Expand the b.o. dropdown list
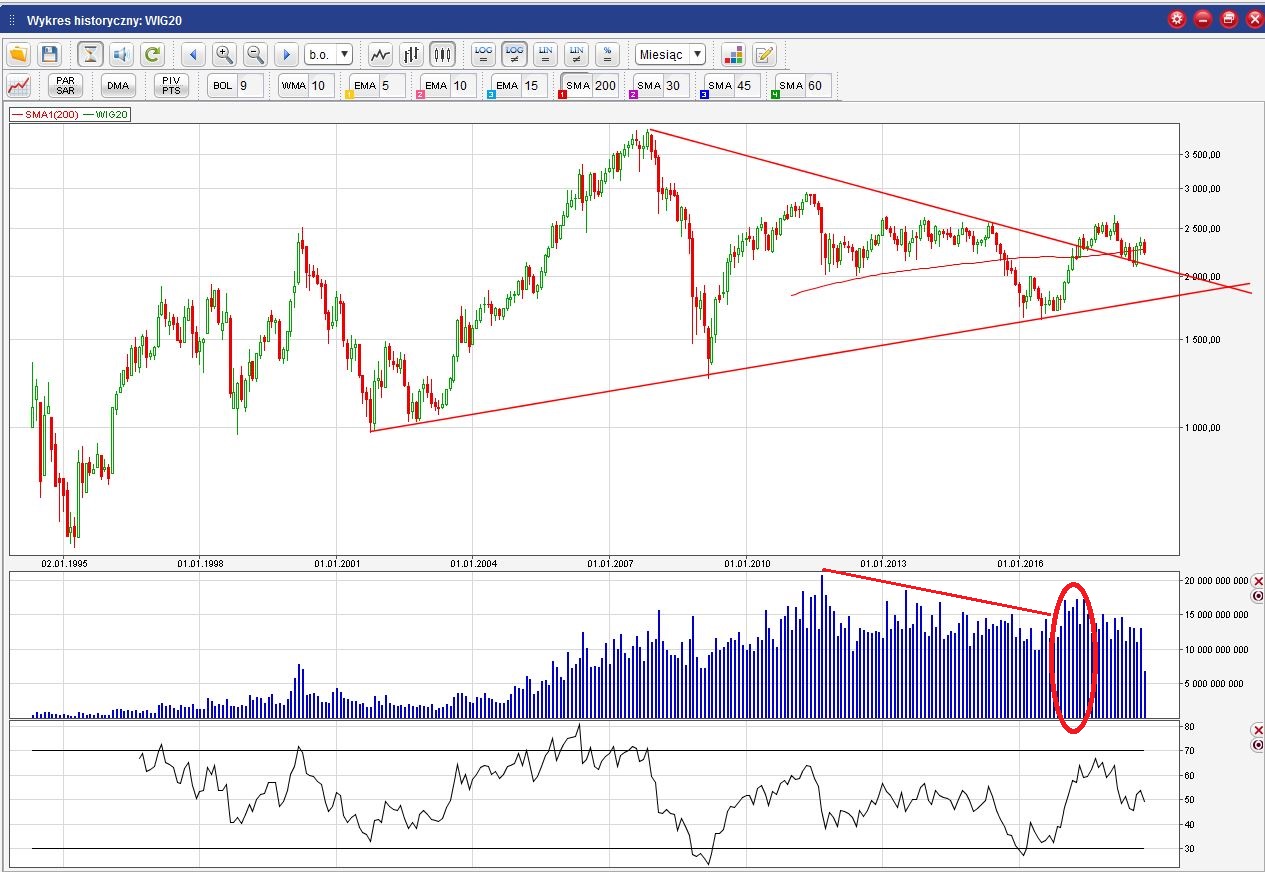Image resolution: width=1265 pixels, height=872 pixels. pos(330,54)
